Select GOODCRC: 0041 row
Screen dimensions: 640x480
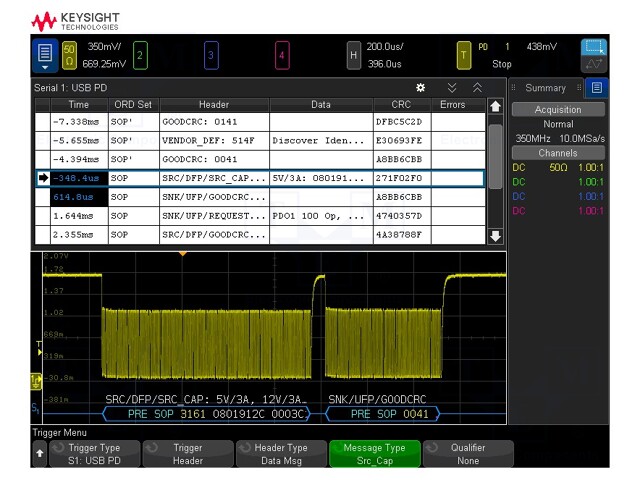pos(260,159)
